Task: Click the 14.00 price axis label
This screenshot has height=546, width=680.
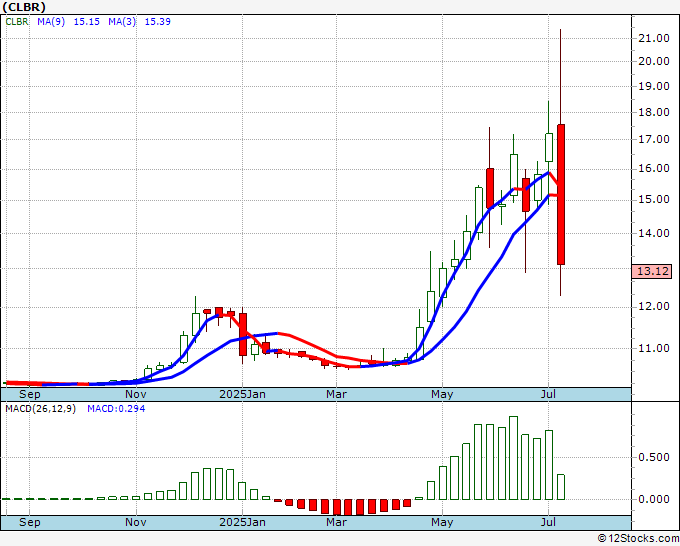Action: (x=654, y=233)
